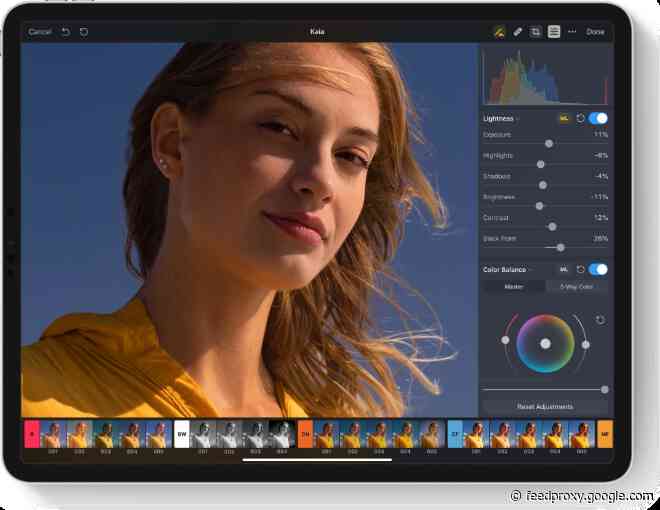Click the color wheel center point
Image resolution: width=660 pixels, height=510 pixels.
[546, 344]
